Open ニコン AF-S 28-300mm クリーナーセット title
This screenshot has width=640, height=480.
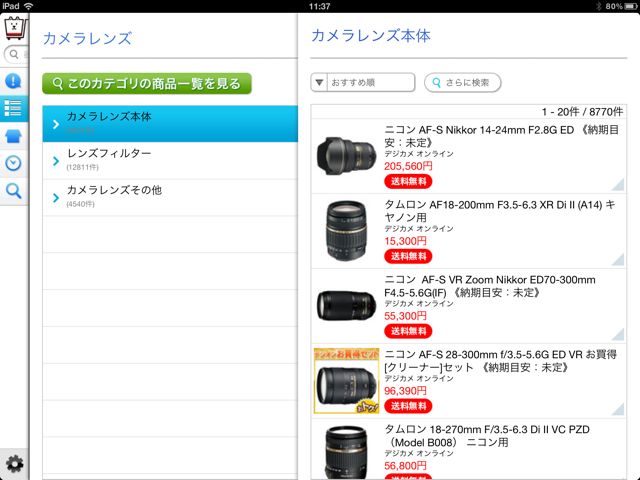pos(500,360)
